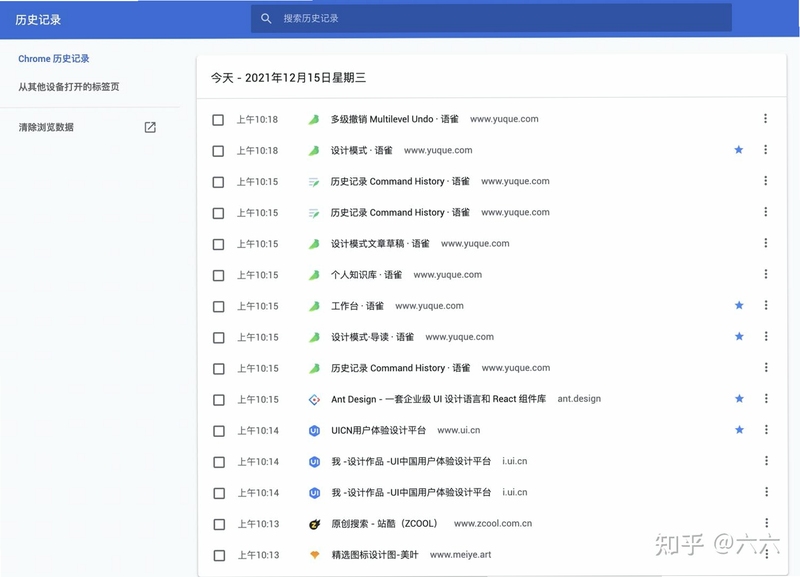Click the UICN用户体验设计平台 favicon

point(314,431)
